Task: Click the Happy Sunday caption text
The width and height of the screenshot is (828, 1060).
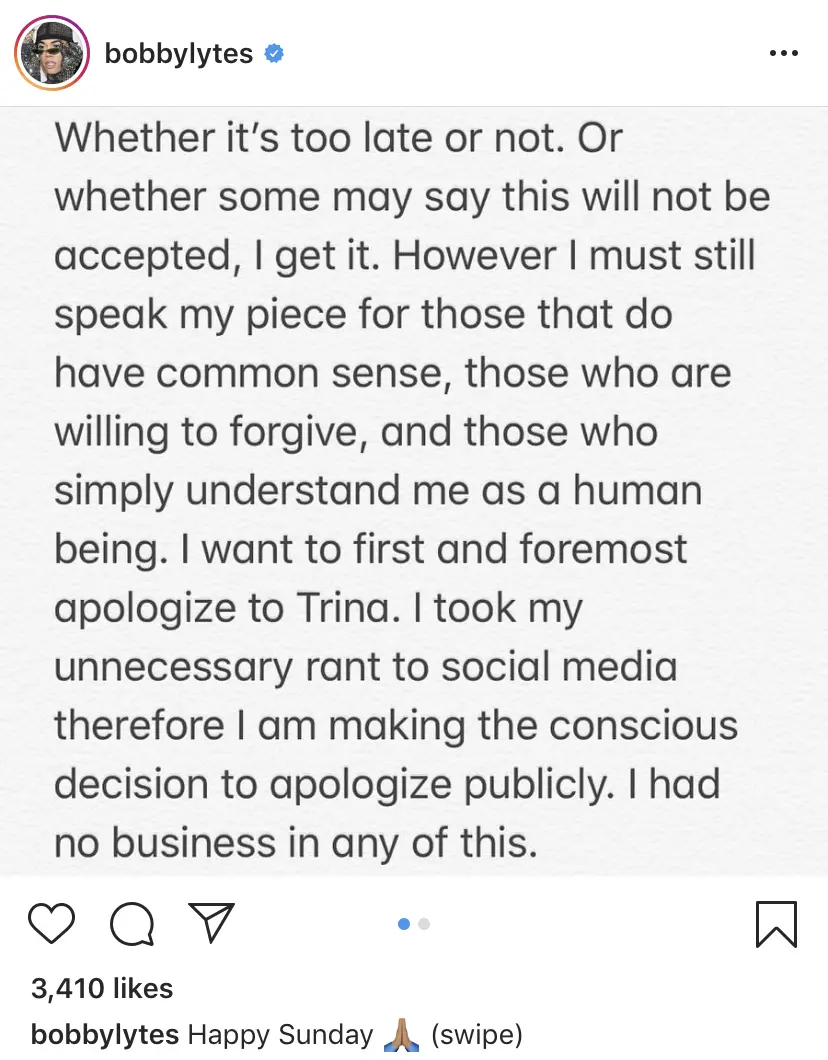Action: [x=280, y=1034]
